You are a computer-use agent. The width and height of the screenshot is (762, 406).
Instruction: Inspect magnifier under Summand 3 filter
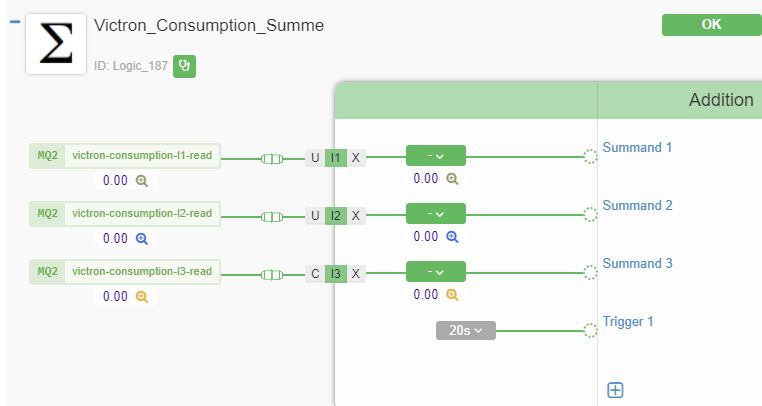452,295
